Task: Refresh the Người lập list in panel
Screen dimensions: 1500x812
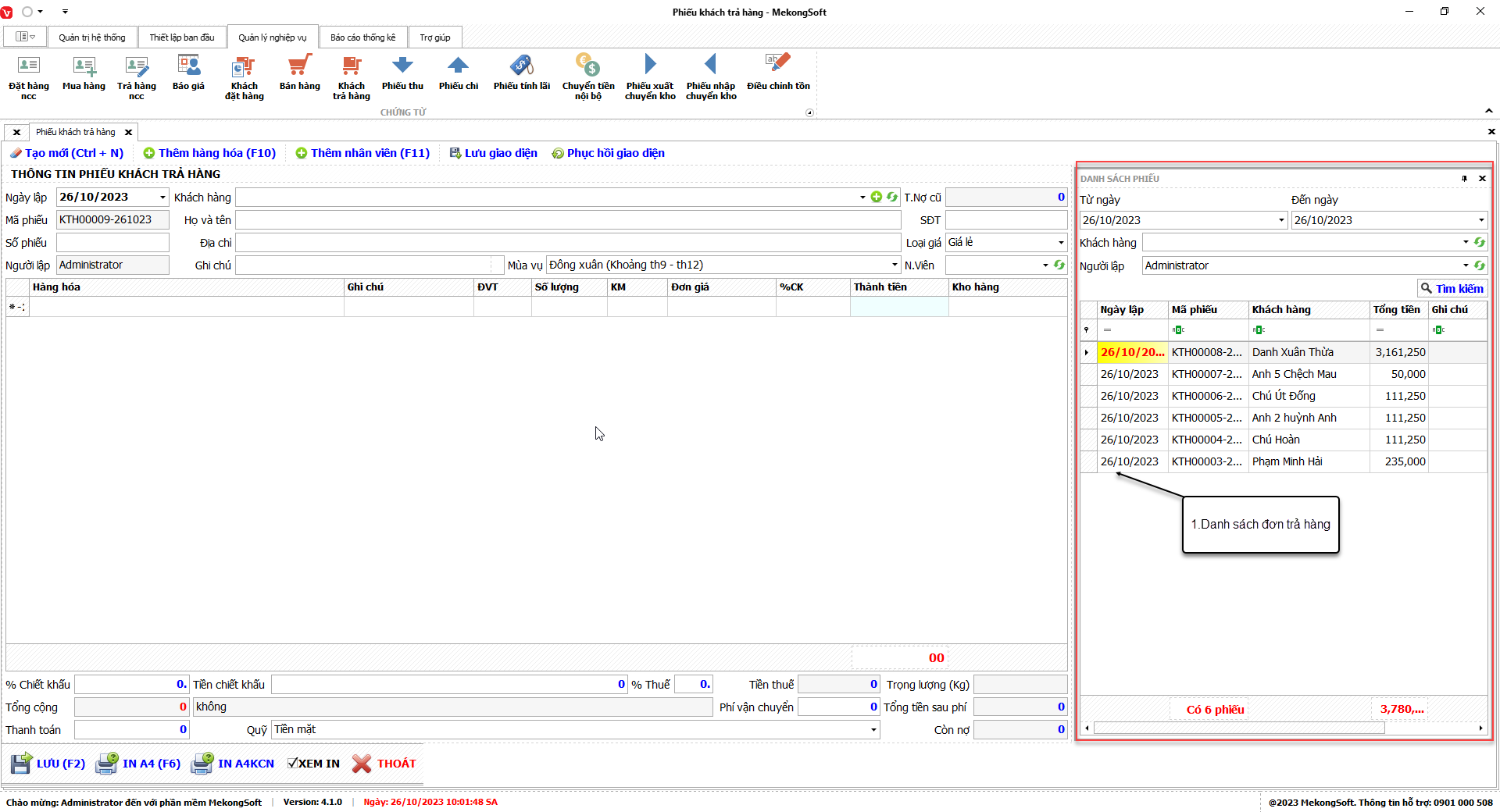Action: click(x=1479, y=265)
